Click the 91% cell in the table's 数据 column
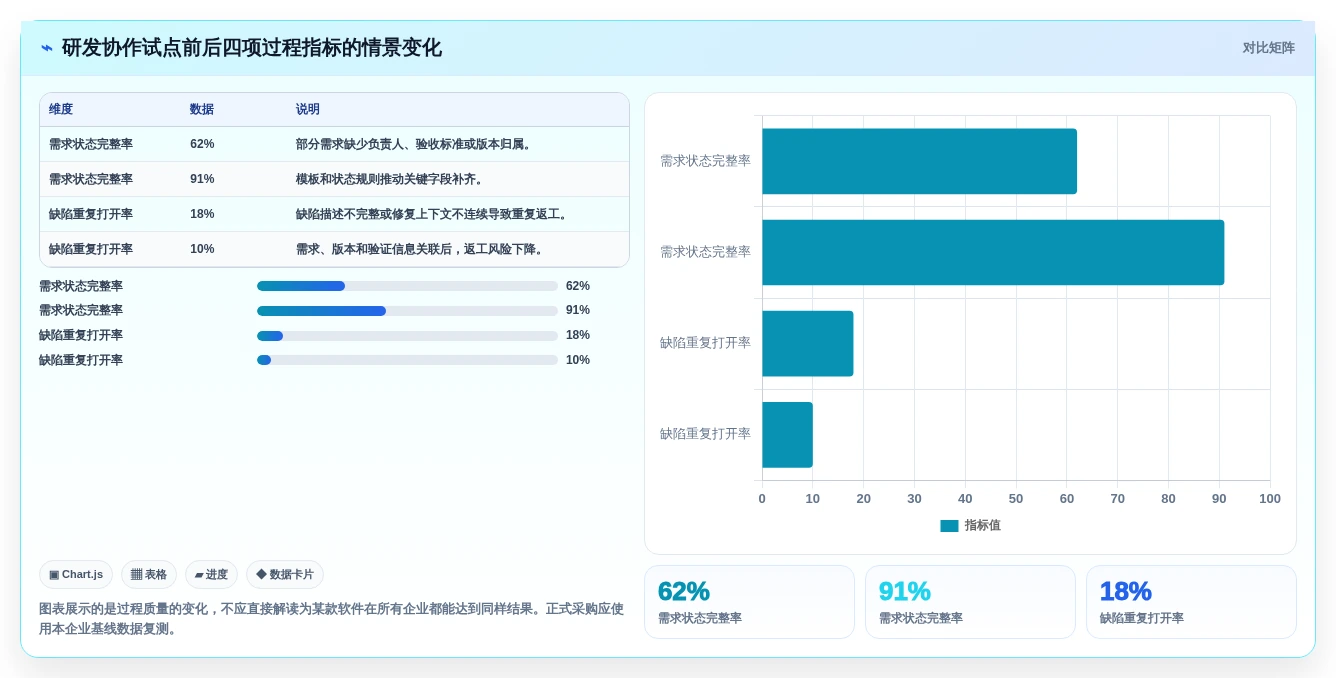 click(202, 179)
